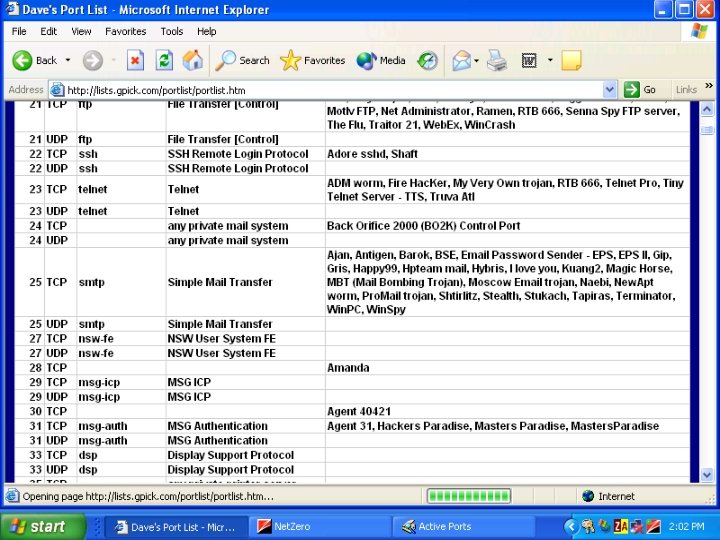
Task: Click the yellow note icon in toolbar
Action: pyautogui.click(x=571, y=61)
